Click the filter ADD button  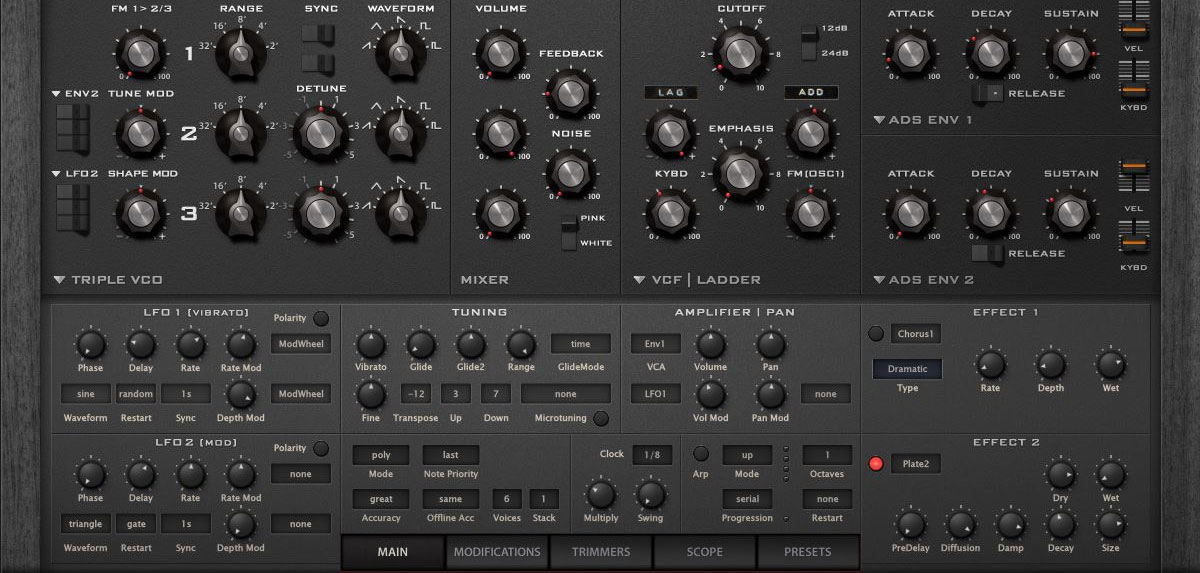point(811,92)
